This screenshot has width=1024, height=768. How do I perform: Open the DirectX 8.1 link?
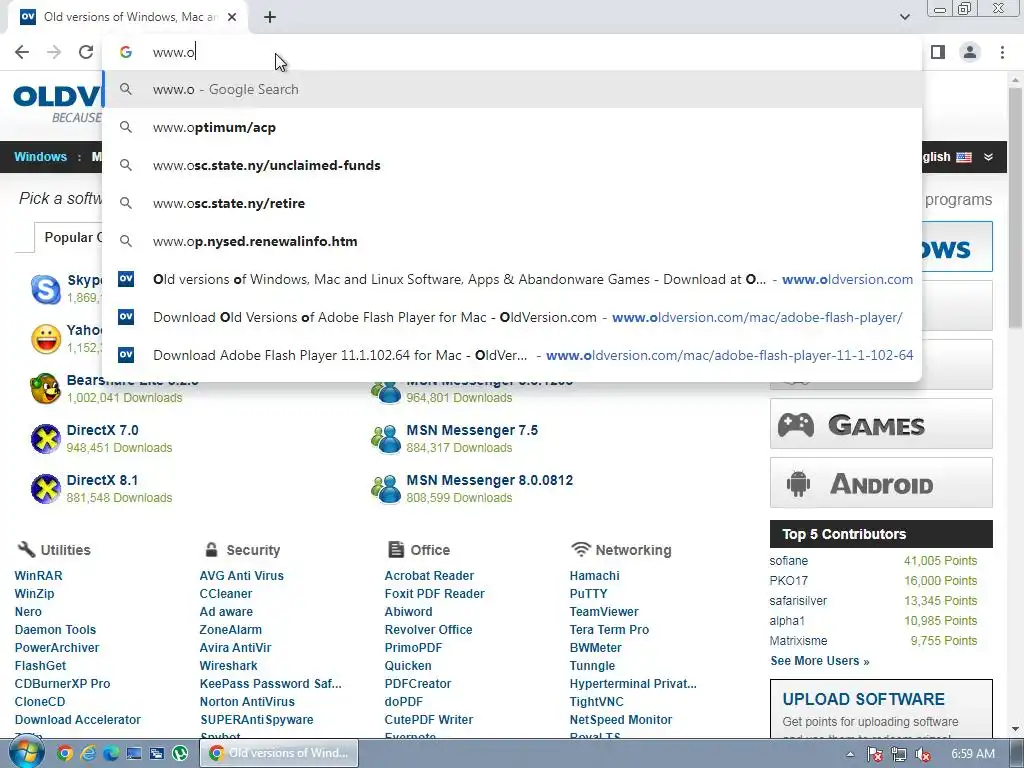(103, 480)
